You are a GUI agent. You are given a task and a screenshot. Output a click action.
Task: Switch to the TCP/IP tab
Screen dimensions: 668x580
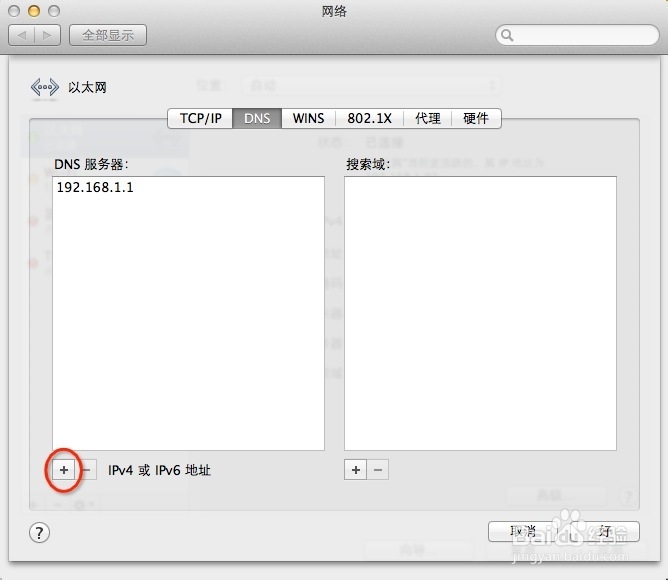click(200, 118)
